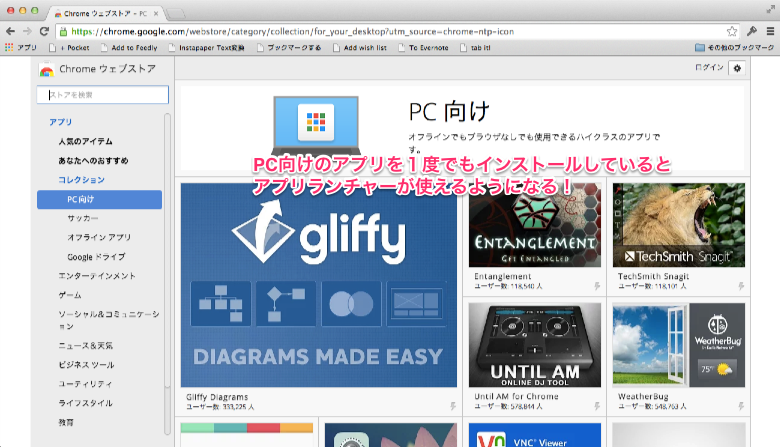780x447 pixels.
Task: Click the offline bolt icon on Entanglement card
Action: (x=597, y=286)
